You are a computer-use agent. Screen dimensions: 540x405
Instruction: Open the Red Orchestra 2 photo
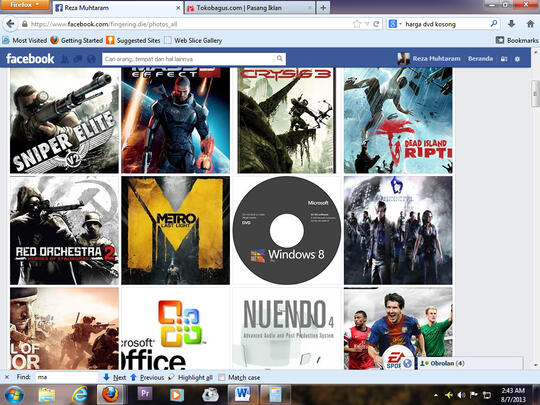(x=64, y=230)
